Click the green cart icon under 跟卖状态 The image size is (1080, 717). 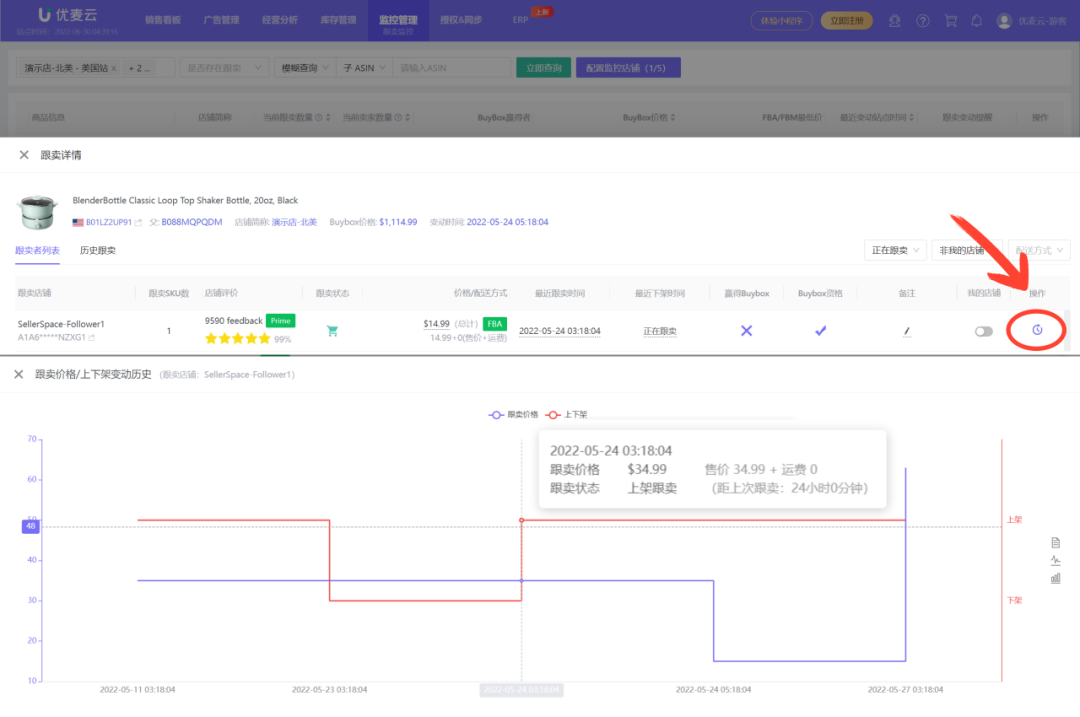tap(332, 330)
